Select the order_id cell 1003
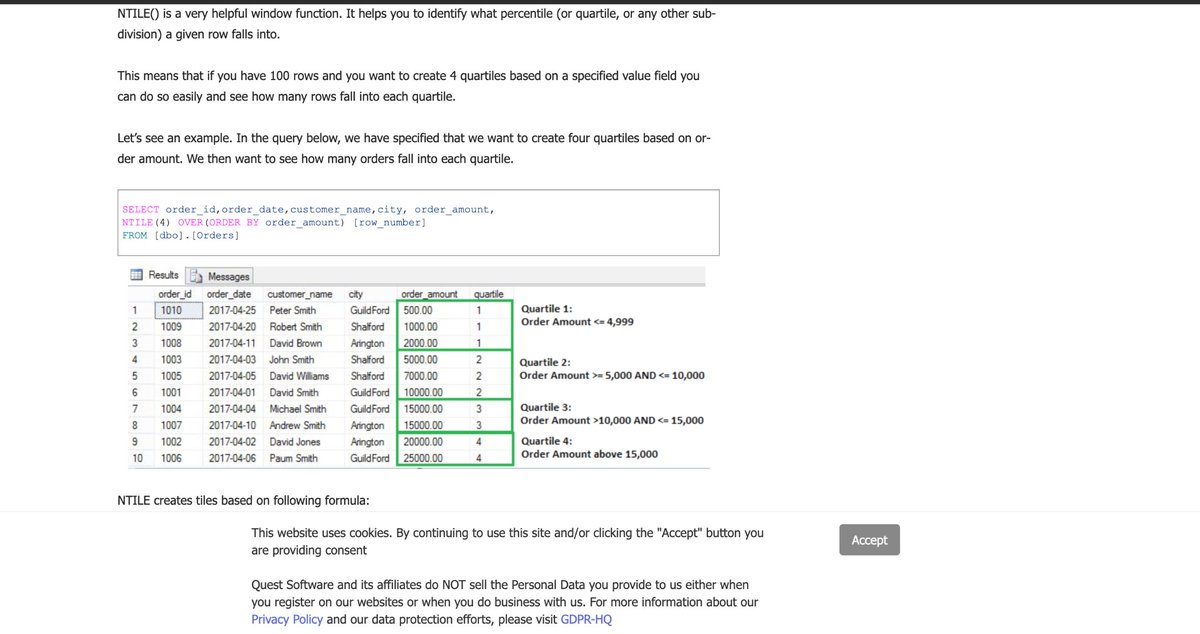 pyautogui.click(x=171, y=360)
